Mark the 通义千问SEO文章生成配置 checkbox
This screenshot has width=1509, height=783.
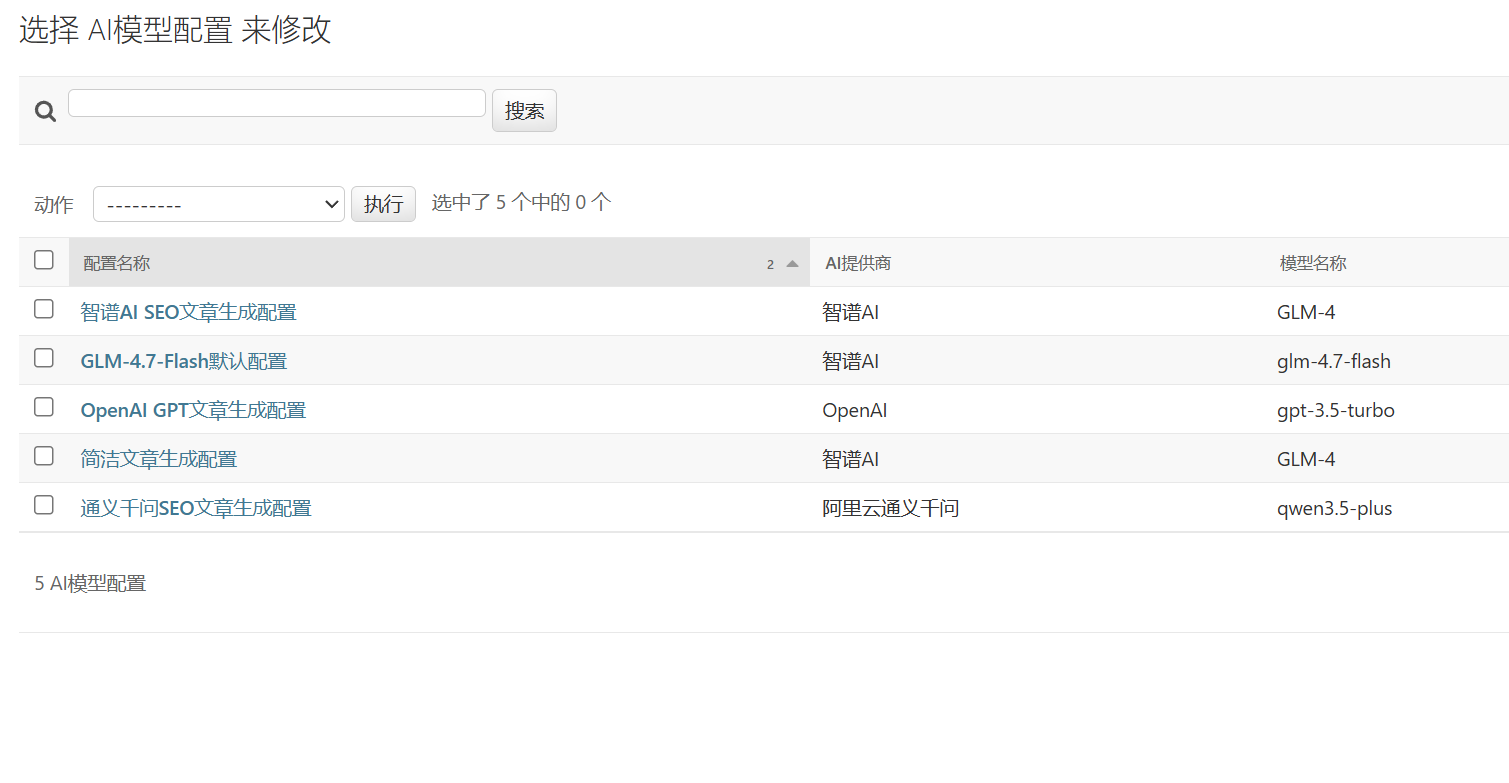(x=44, y=505)
